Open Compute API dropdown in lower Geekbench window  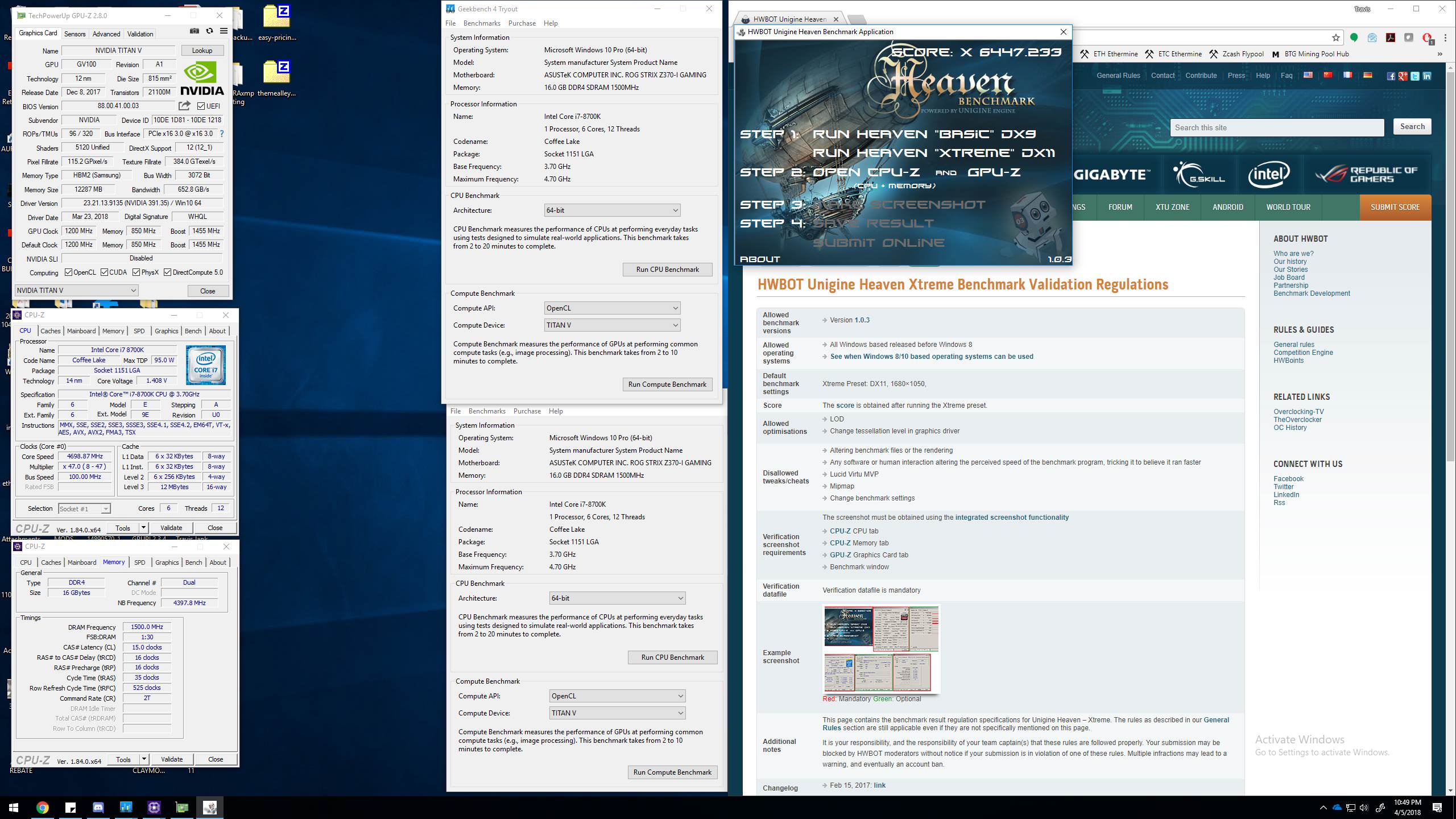617,696
